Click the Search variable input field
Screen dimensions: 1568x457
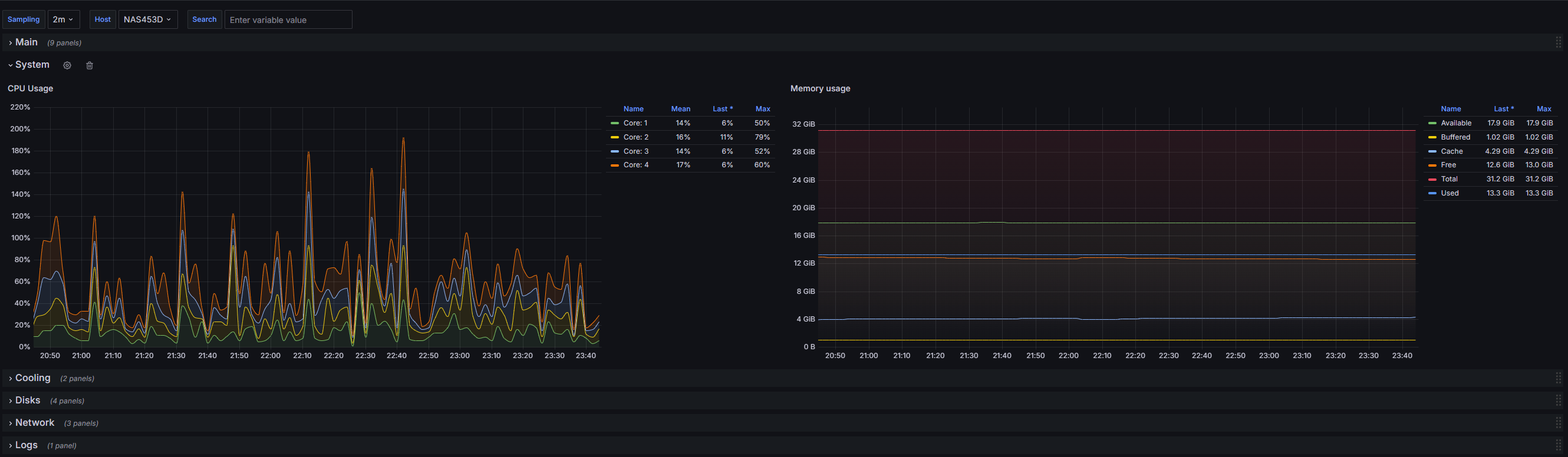coord(288,19)
